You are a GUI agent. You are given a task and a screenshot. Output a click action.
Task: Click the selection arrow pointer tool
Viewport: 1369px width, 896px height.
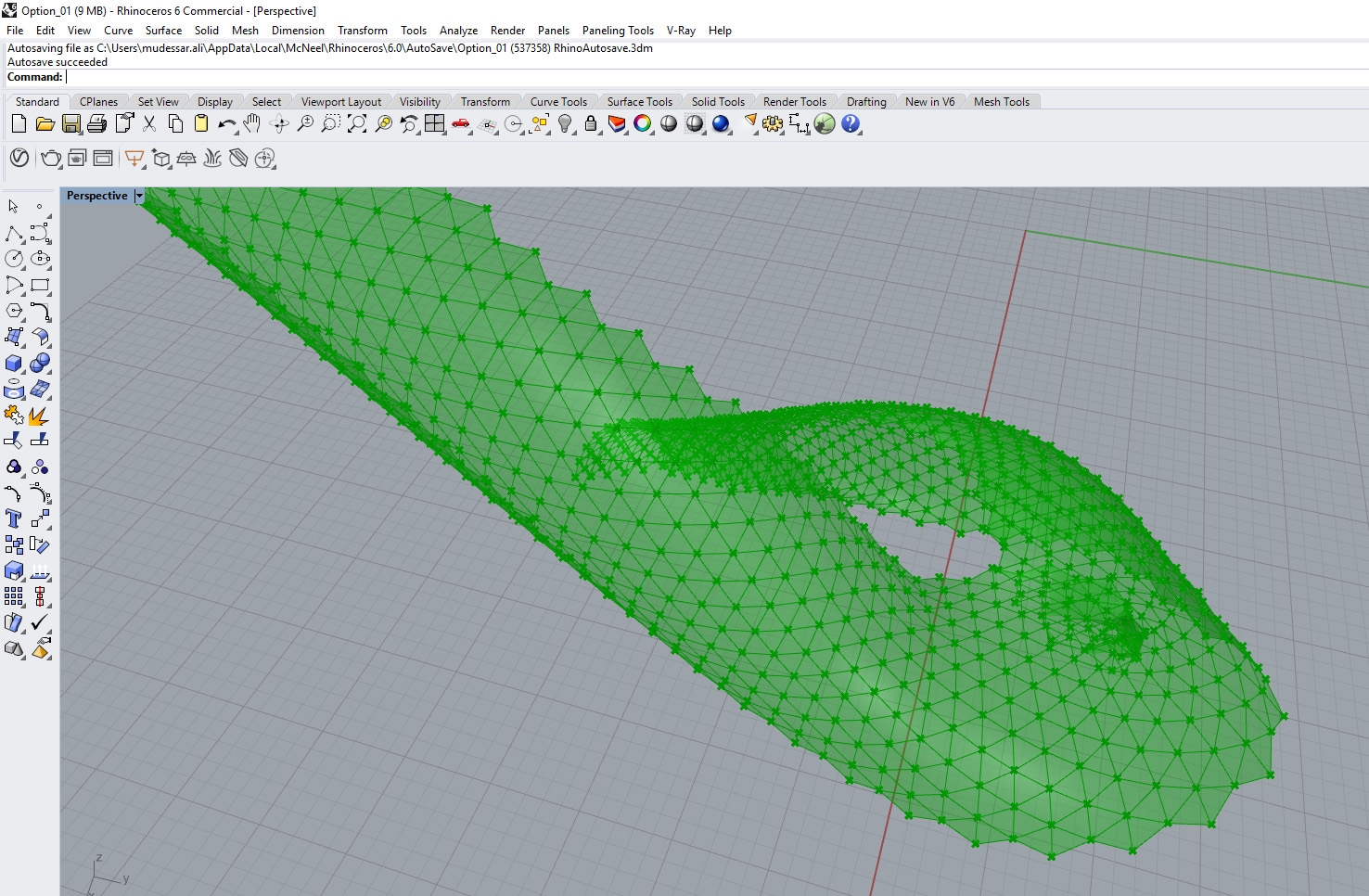14,207
